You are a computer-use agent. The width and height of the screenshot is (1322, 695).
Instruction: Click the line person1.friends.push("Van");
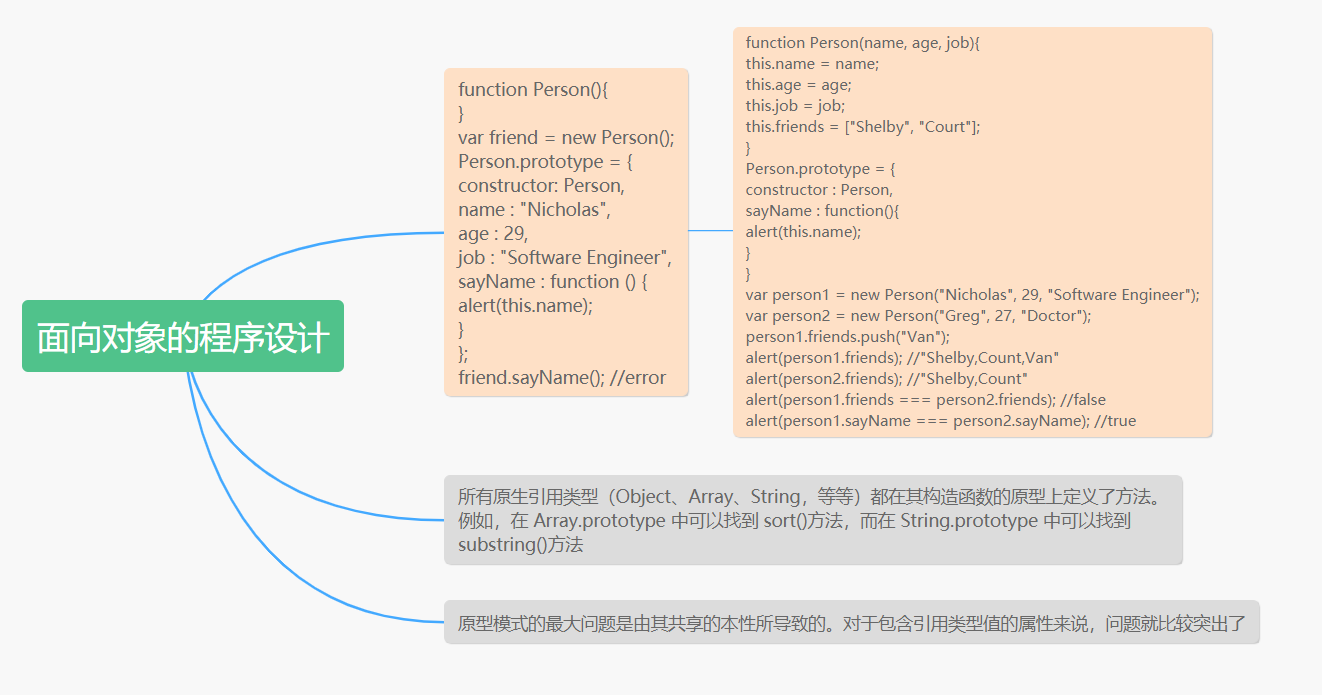[848, 337]
